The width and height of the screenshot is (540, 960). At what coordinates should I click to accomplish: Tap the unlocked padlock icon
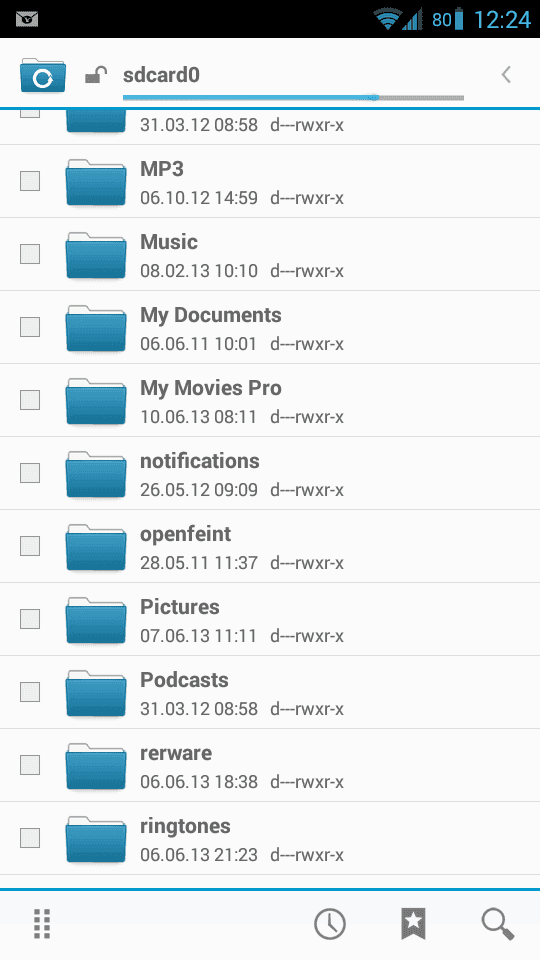click(x=96, y=75)
